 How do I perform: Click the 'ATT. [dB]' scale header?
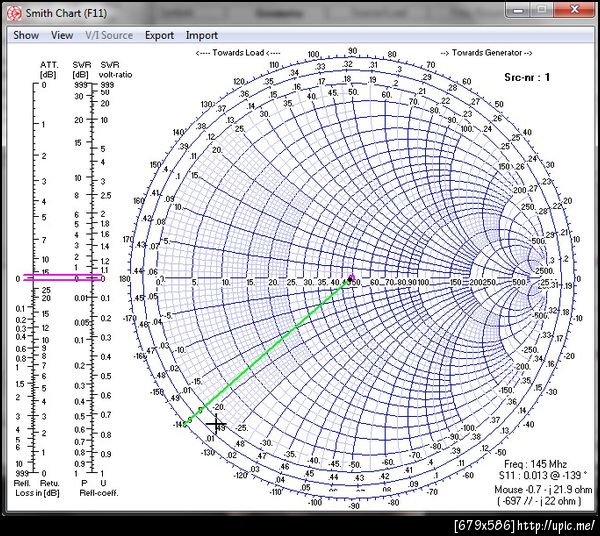point(49,70)
